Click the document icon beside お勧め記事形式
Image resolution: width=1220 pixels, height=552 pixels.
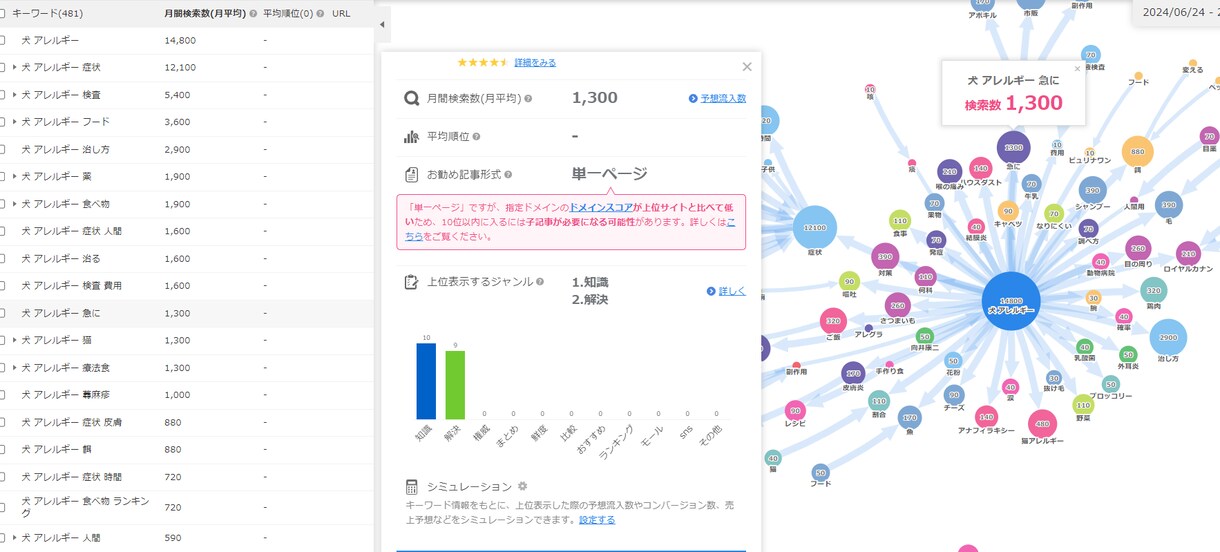(x=411, y=175)
